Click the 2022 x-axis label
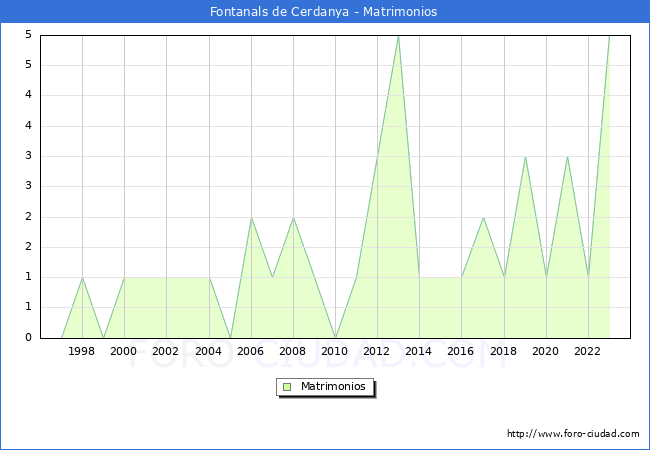The image size is (650, 450). coord(587,351)
